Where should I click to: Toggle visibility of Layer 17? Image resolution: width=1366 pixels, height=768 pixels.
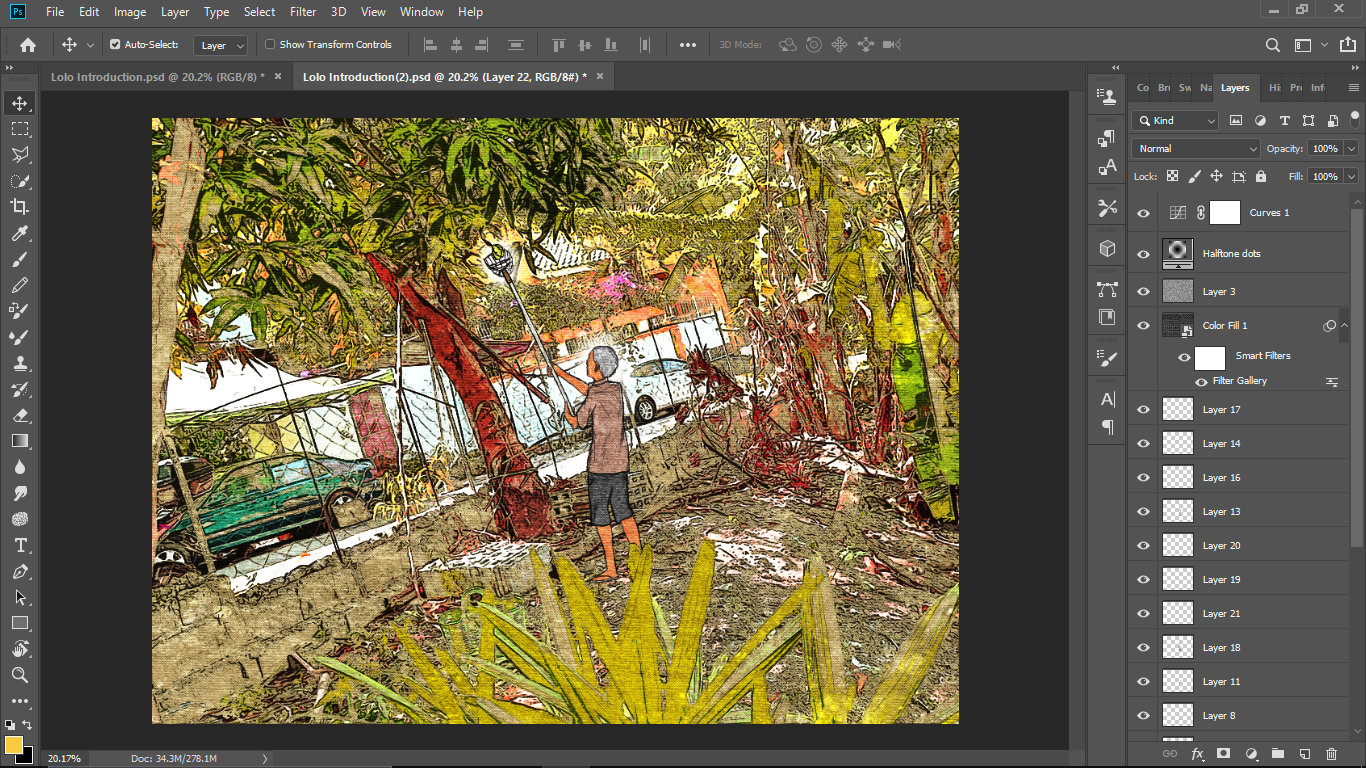pyautogui.click(x=1143, y=410)
